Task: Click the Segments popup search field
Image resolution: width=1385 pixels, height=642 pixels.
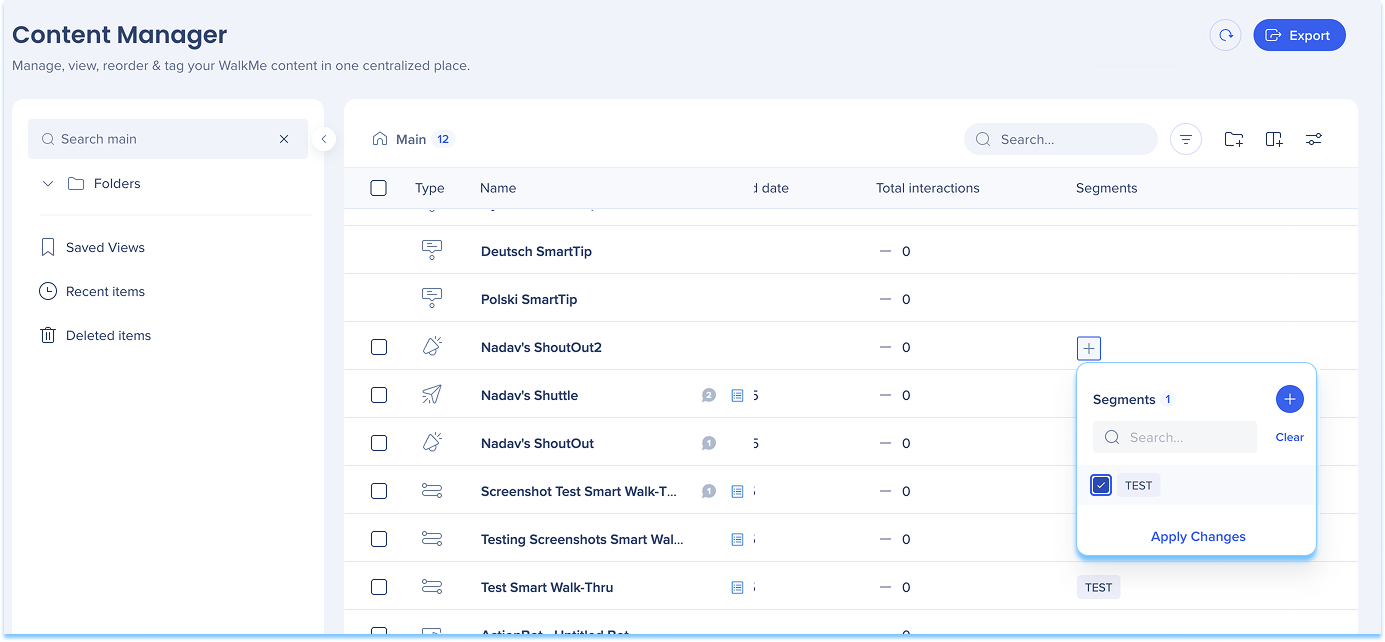Action: coord(1185,437)
